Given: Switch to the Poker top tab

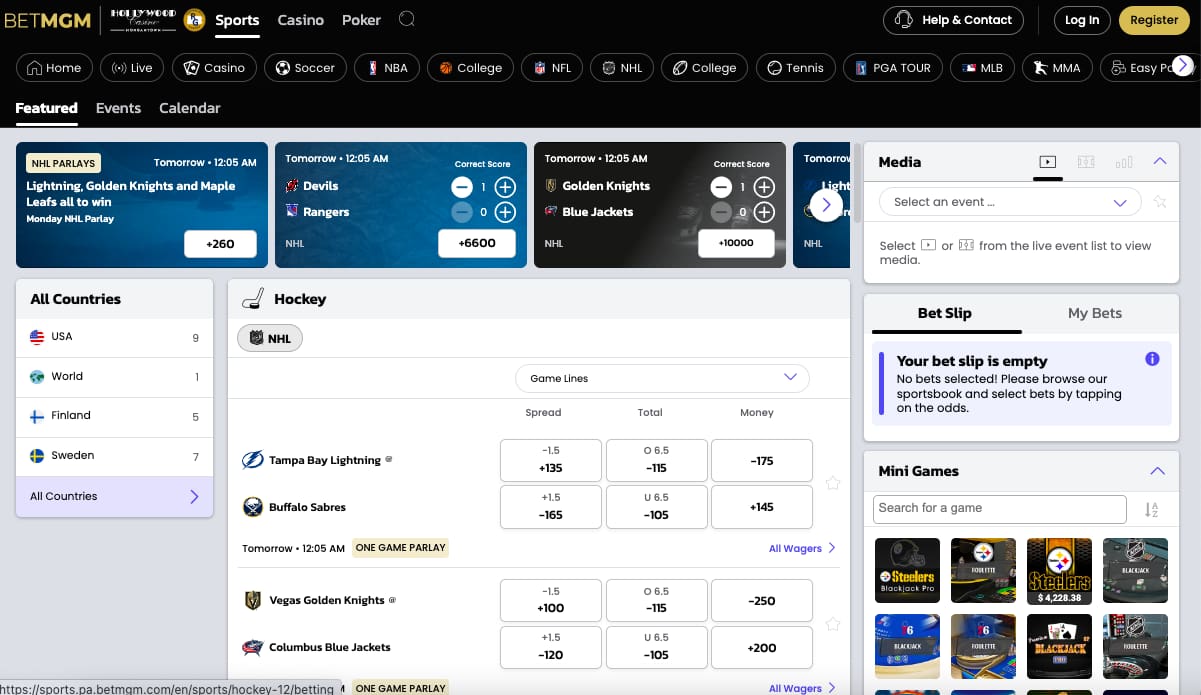Looking at the screenshot, I should click(361, 20).
